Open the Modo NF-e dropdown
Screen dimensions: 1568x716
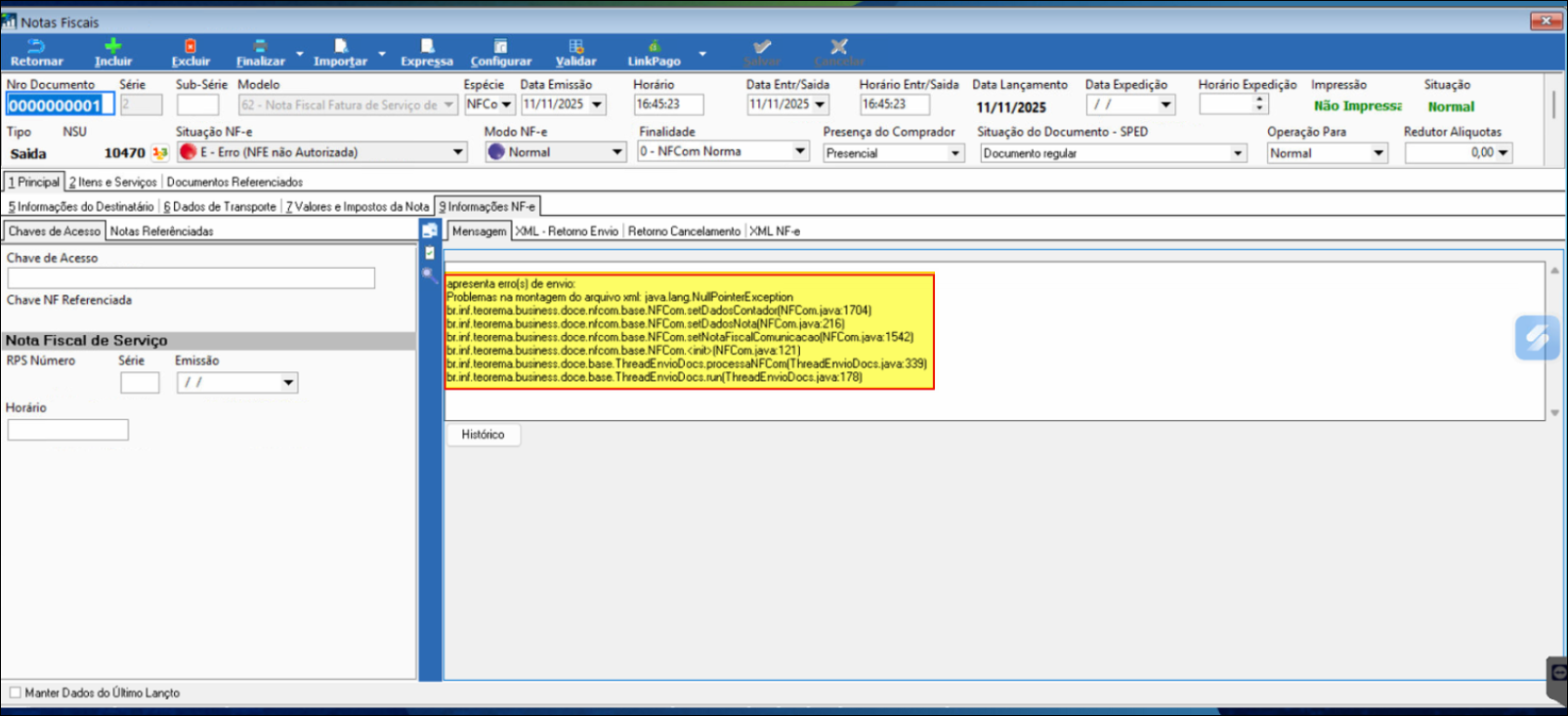617,152
